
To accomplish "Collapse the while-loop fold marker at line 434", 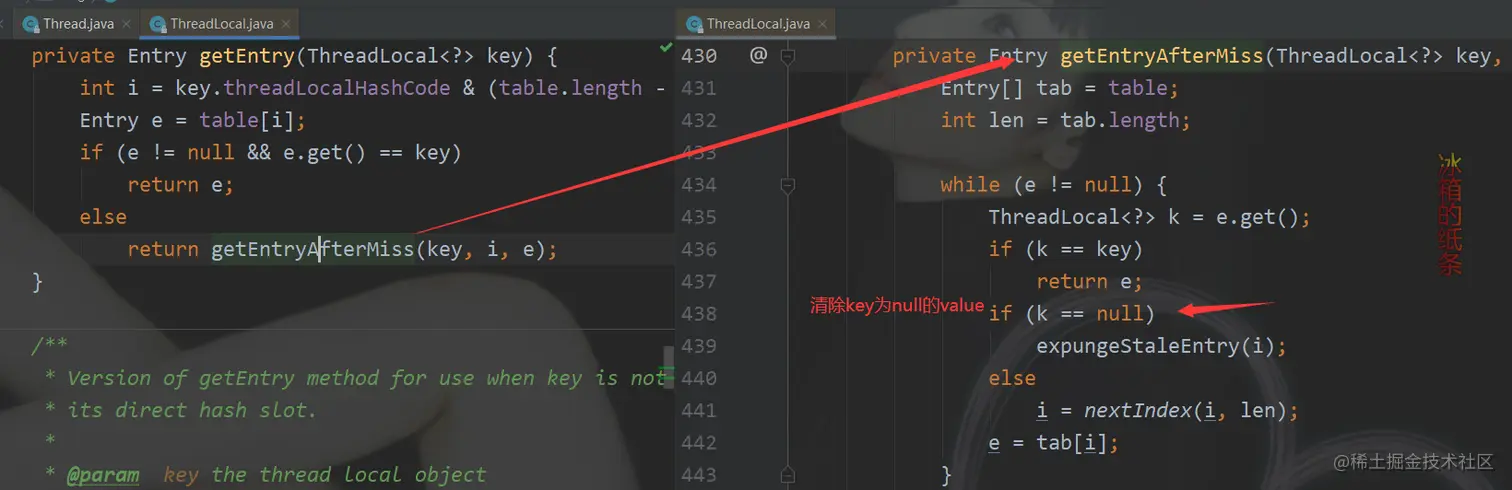I will pyautogui.click(x=787, y=185).
